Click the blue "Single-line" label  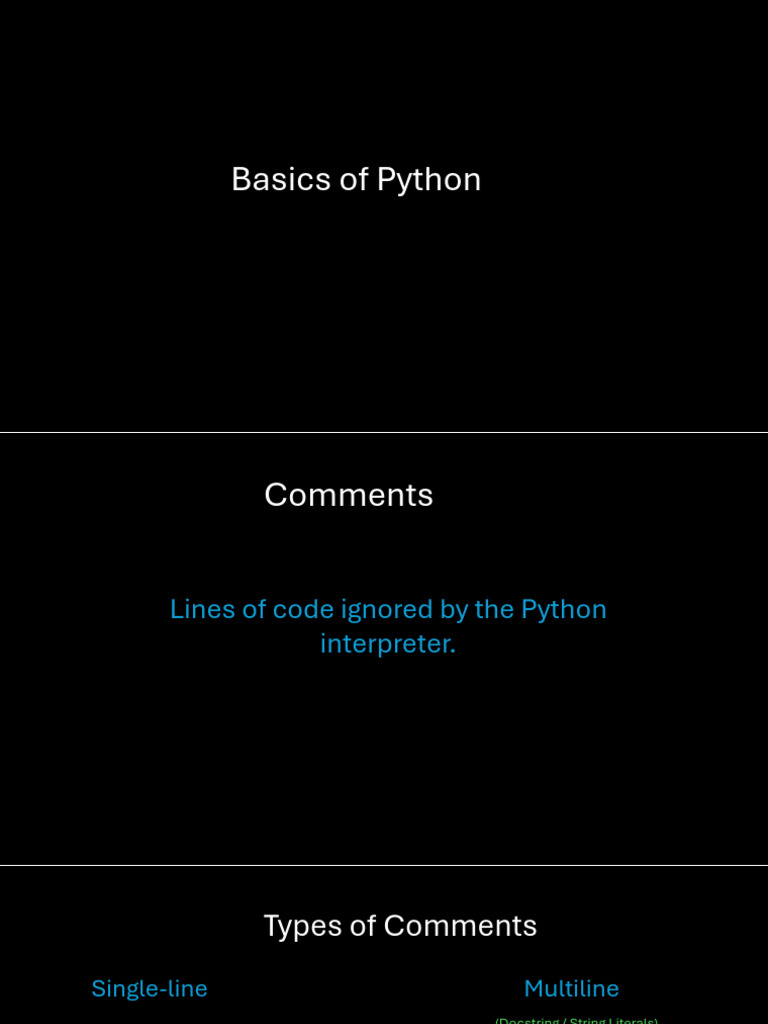point(150,989)
